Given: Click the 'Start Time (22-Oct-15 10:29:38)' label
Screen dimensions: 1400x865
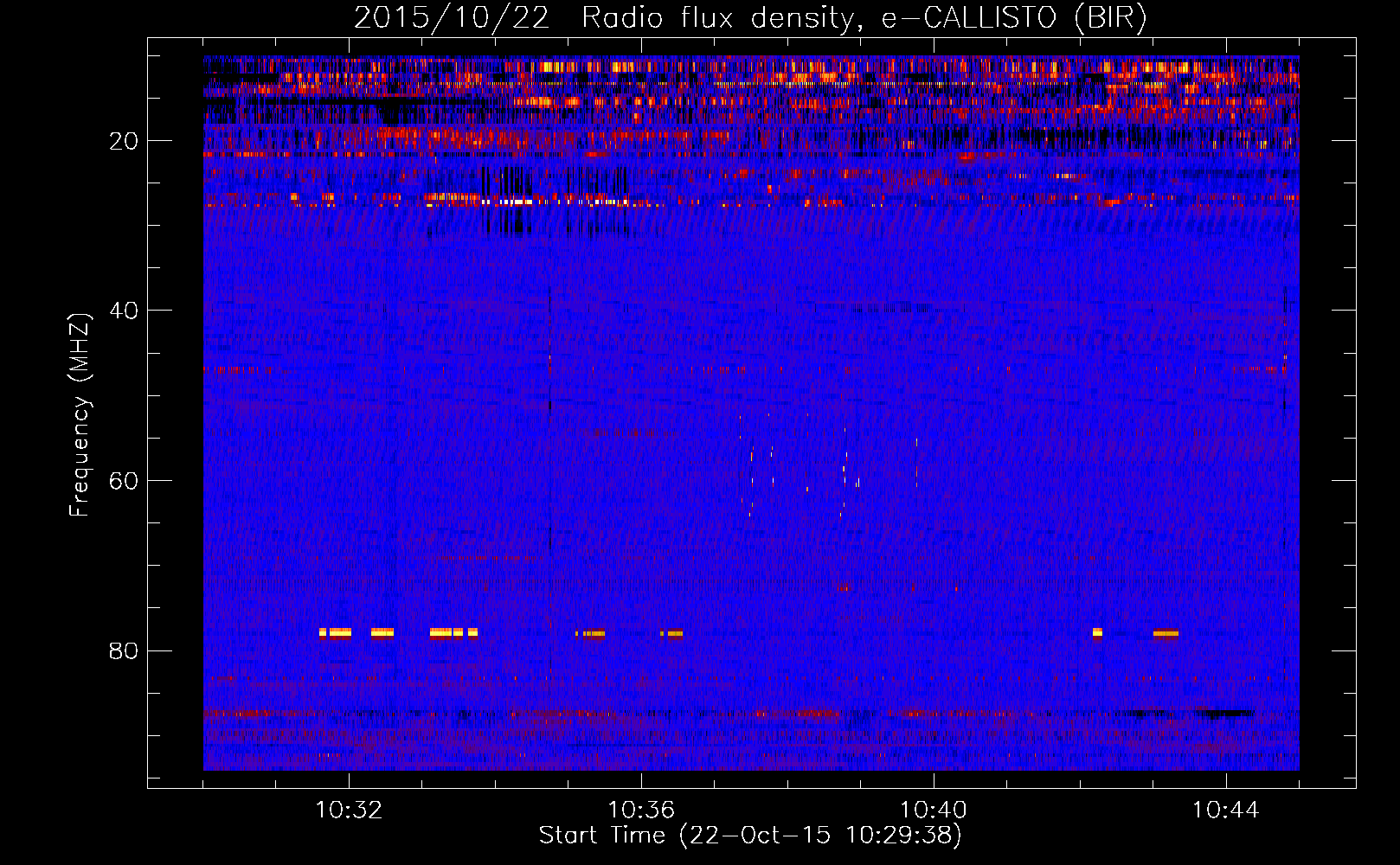Looking at the screenshot, I should 750,836.
